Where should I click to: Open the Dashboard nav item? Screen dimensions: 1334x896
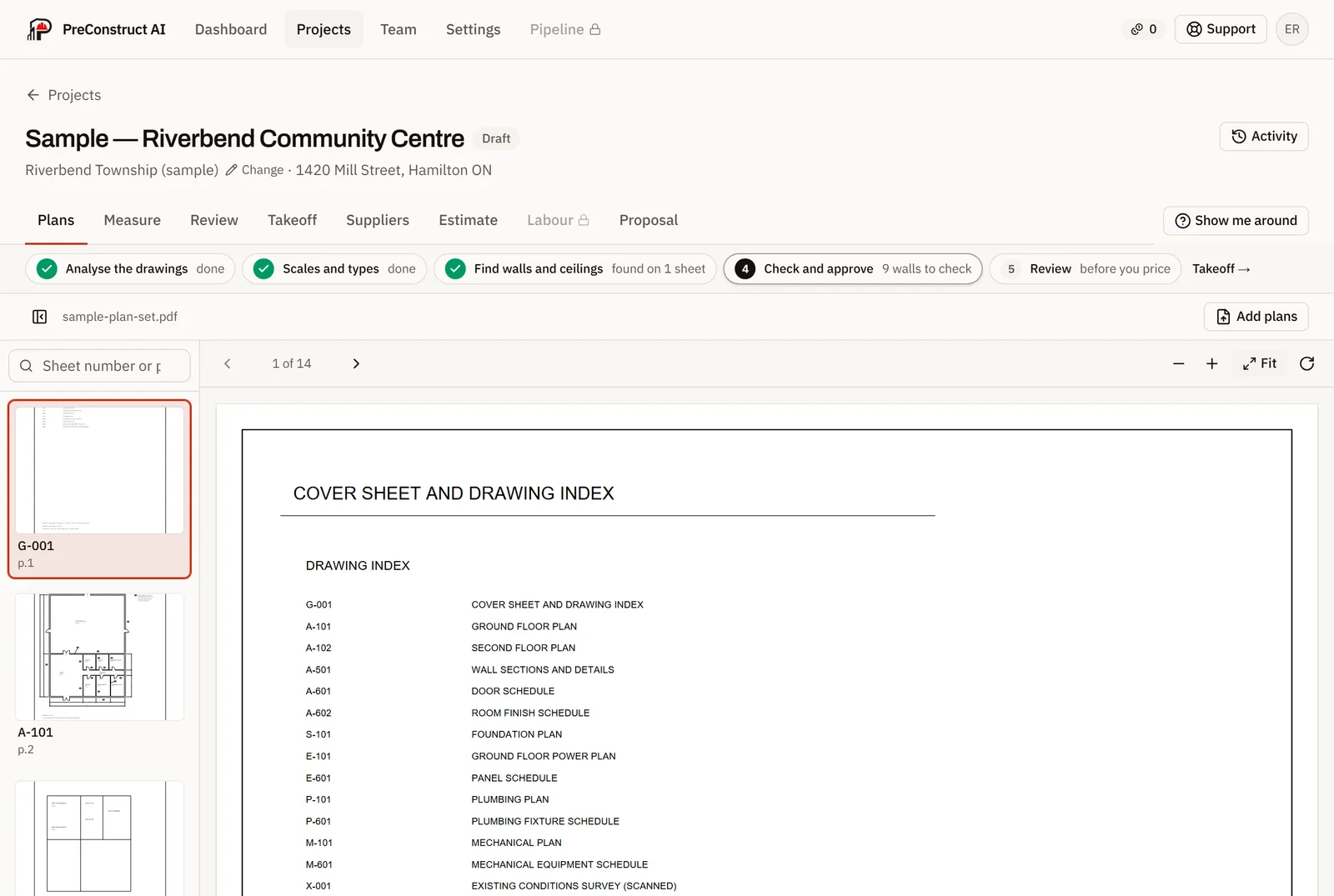pos(231,29)
